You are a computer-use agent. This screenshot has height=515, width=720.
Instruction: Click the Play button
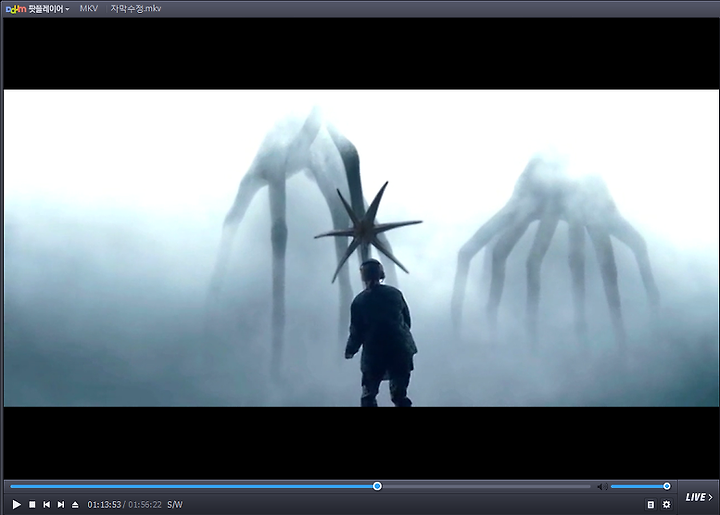(17, 504)
